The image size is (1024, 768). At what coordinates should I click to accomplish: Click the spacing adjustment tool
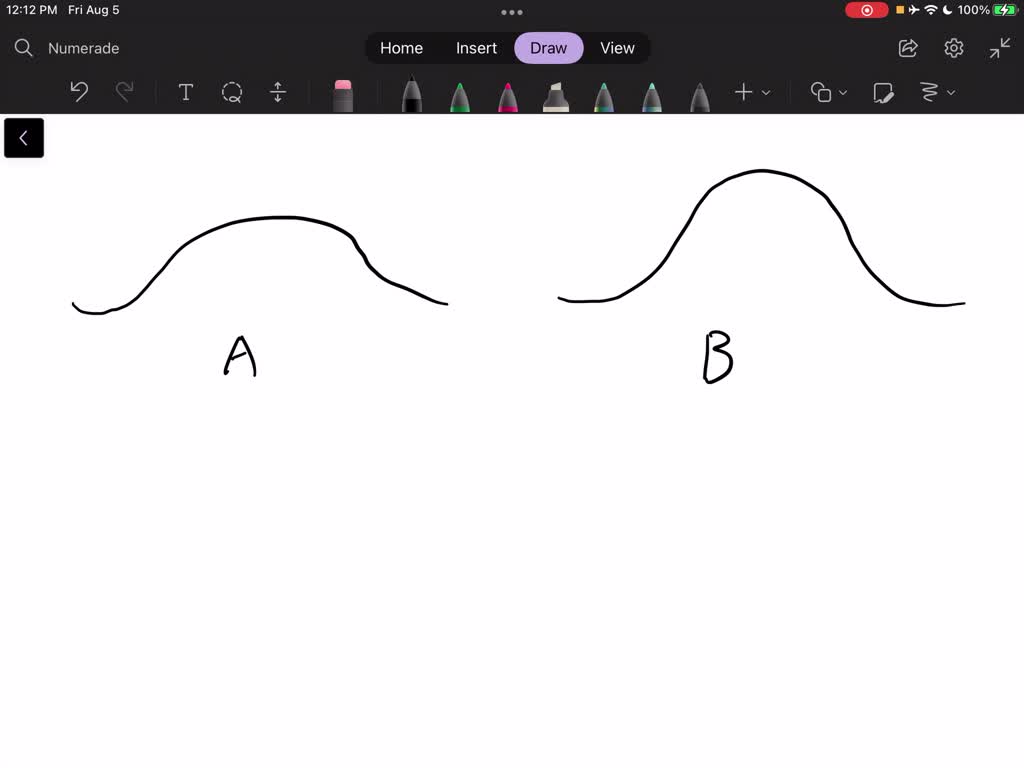(x=277, y=92)
